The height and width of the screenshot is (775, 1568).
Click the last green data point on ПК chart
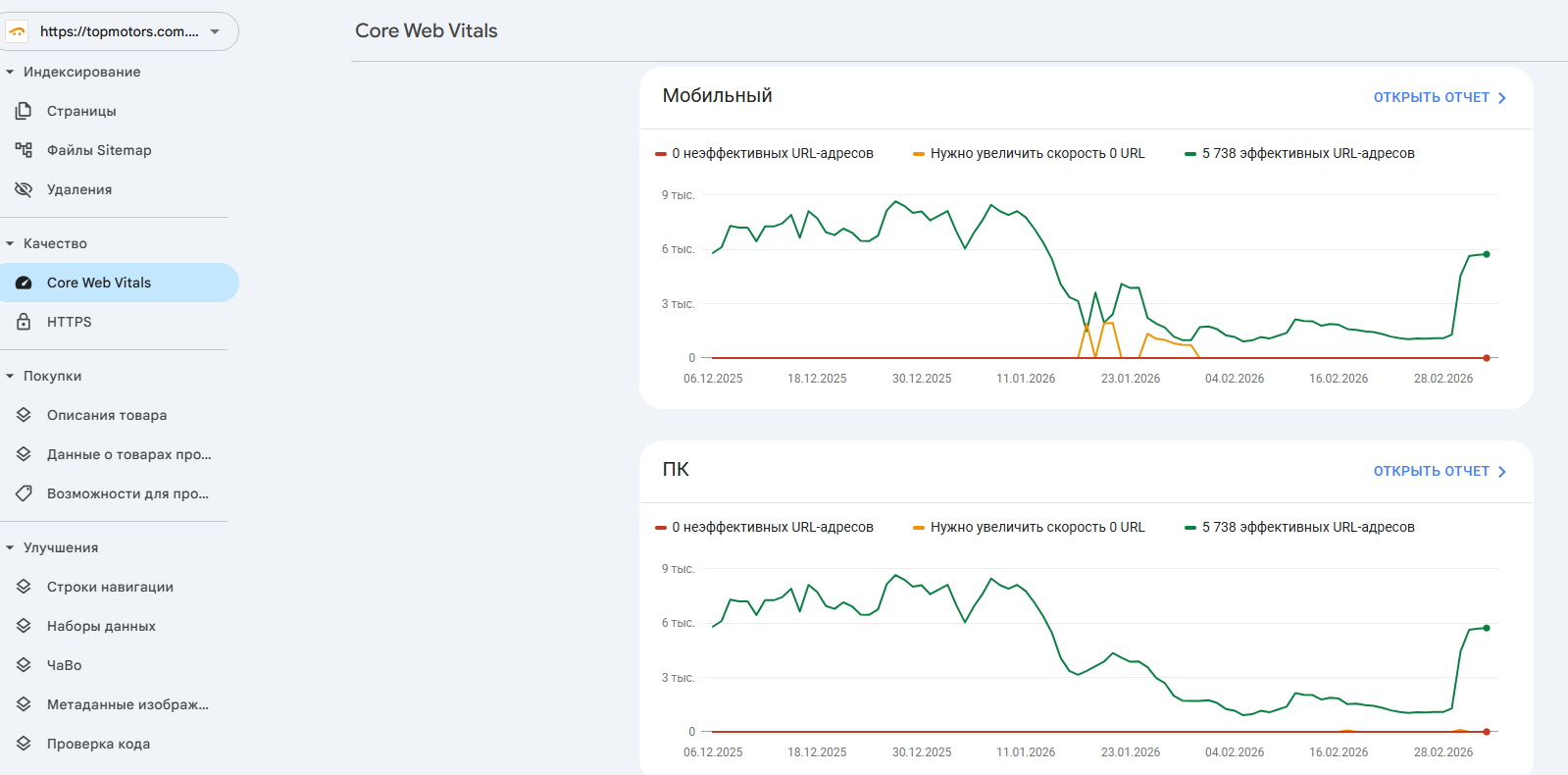(1487, 628)
